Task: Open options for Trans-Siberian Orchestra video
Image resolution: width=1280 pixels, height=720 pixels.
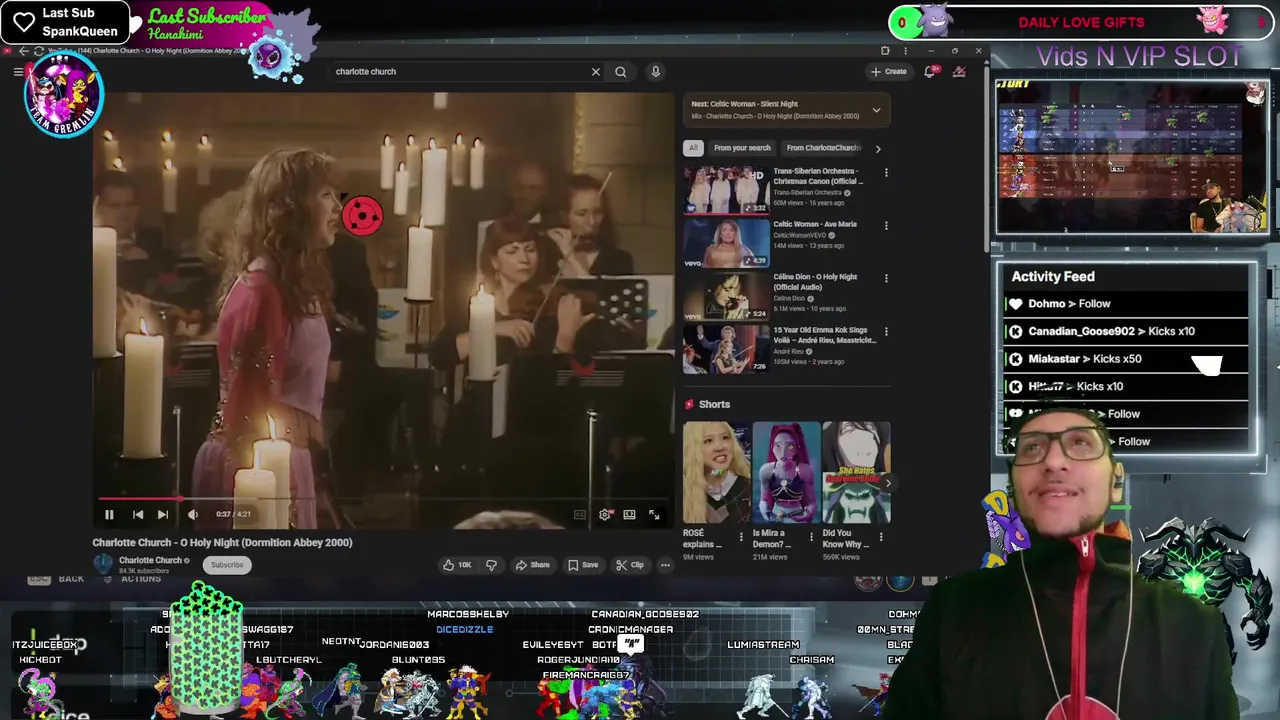Action: tap(886, 173)
